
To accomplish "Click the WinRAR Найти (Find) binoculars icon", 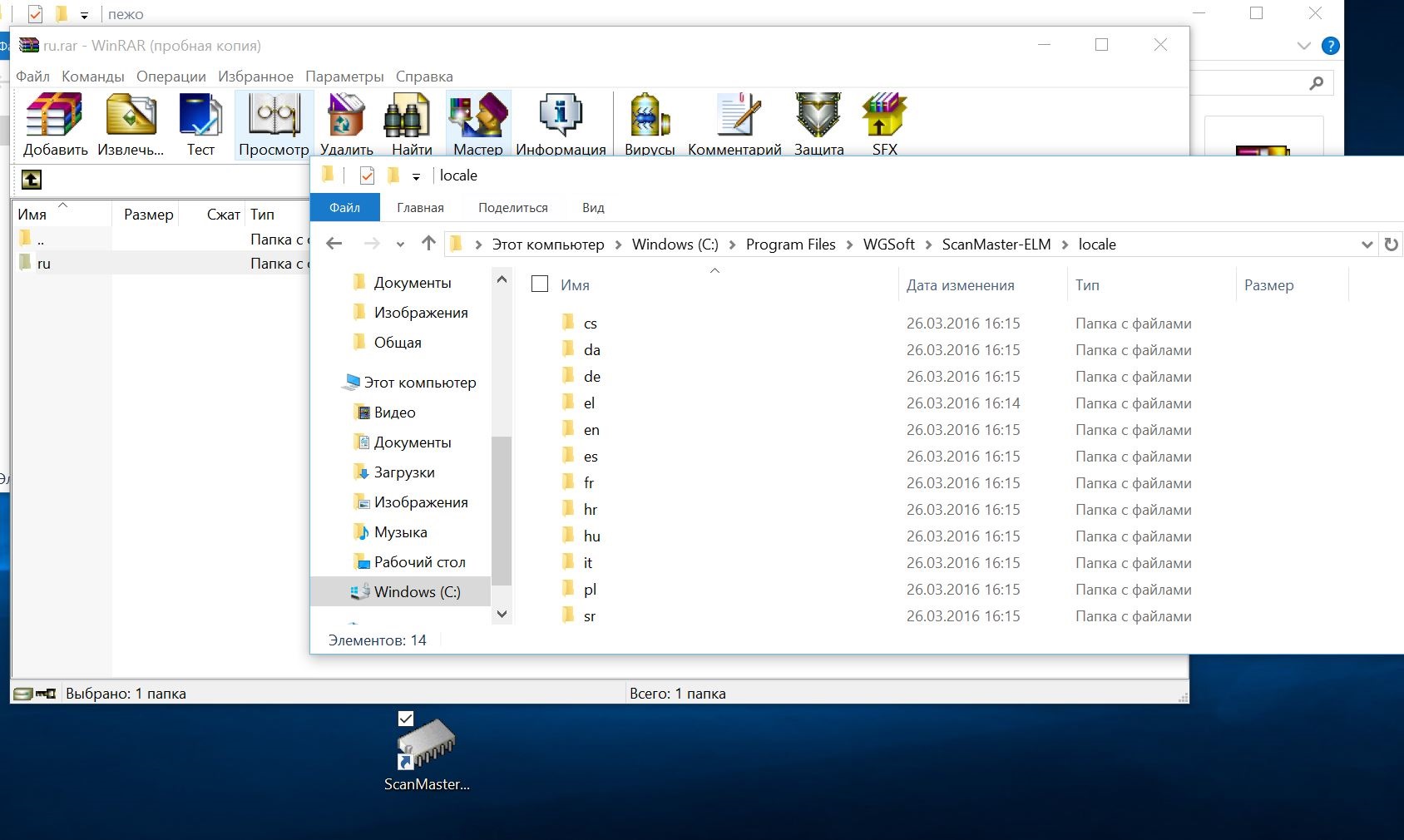I will pos(412,124).
